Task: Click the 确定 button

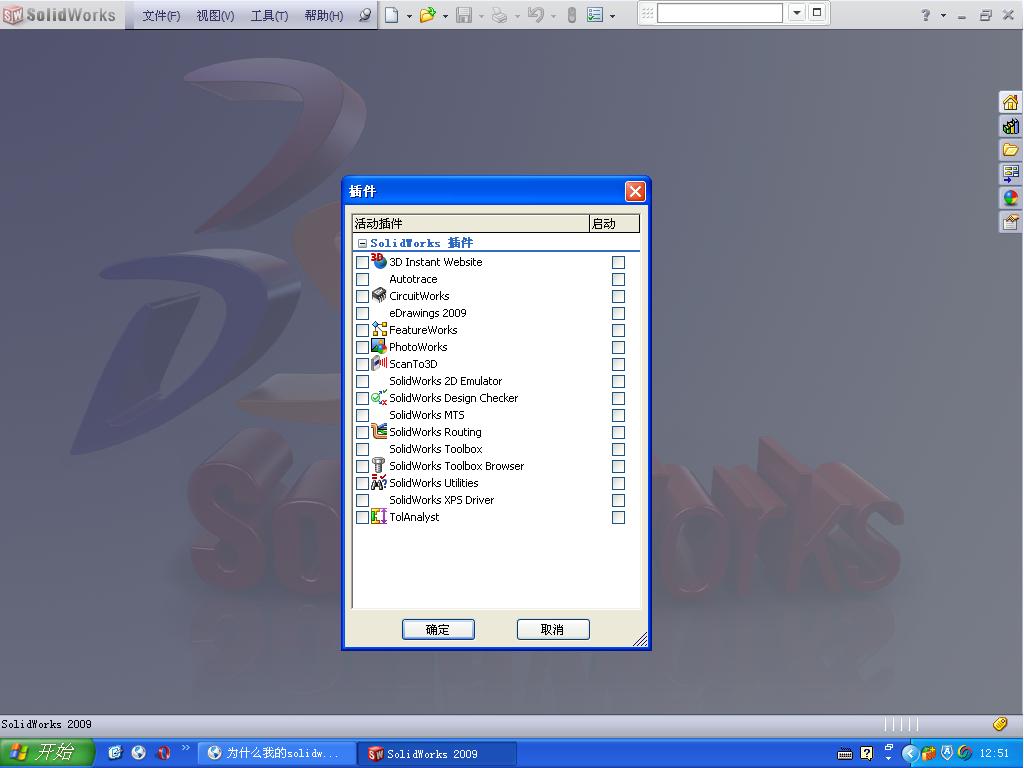Action: pos(438,630)
